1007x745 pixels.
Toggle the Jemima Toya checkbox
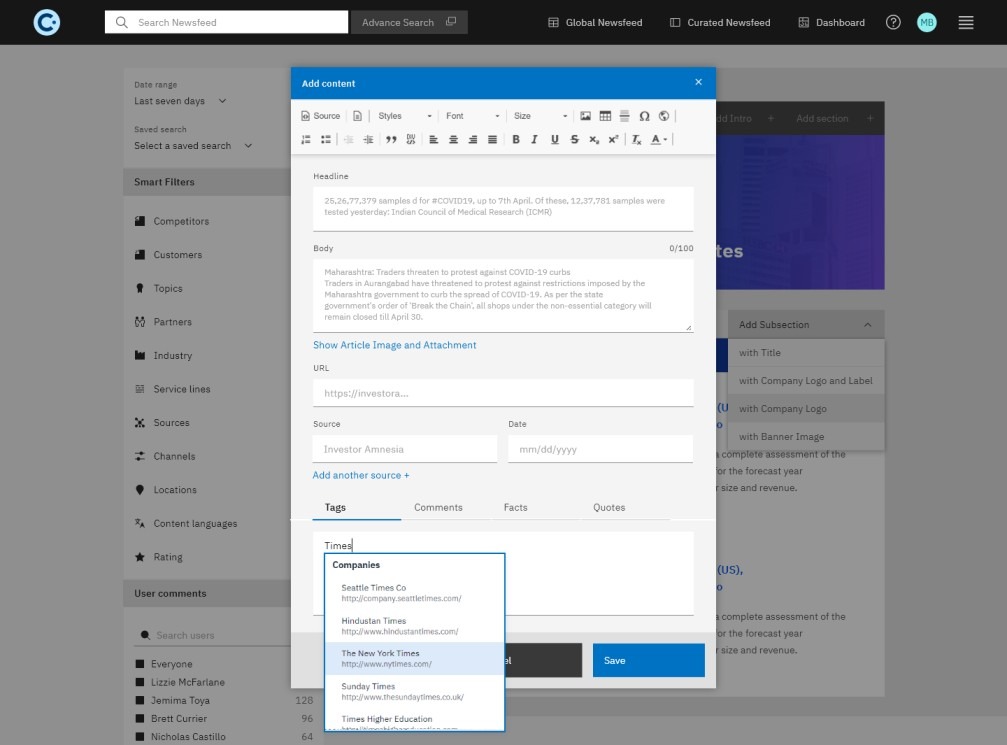coord(140,701)
